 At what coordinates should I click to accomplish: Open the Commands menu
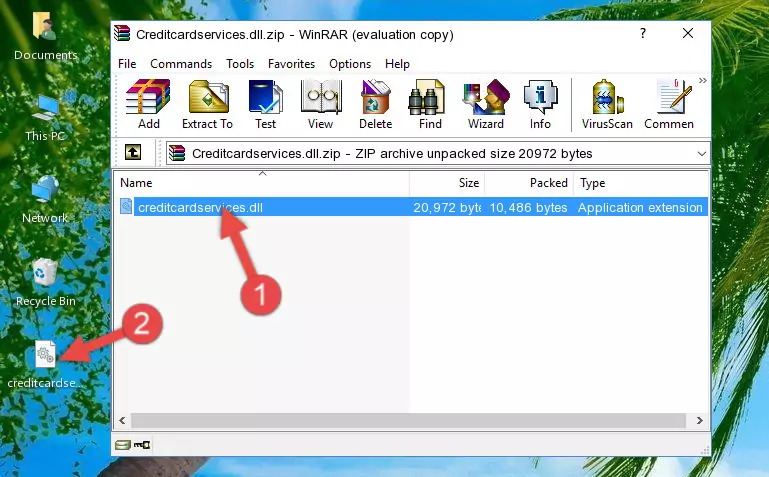[181, 64]
